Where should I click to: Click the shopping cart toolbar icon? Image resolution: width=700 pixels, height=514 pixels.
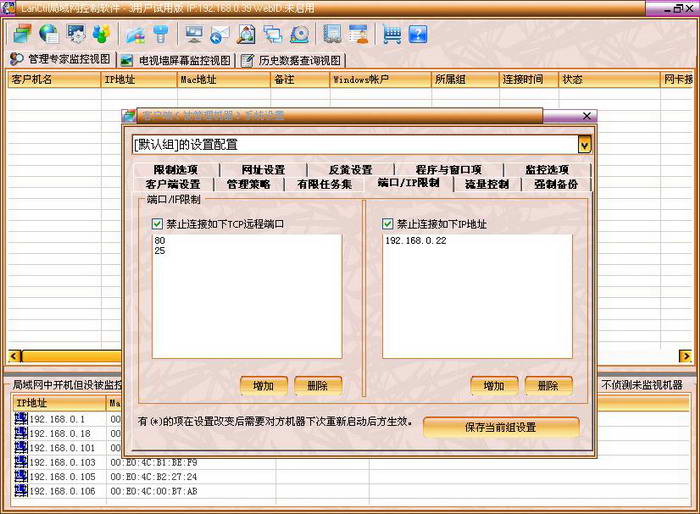point(392,34)
